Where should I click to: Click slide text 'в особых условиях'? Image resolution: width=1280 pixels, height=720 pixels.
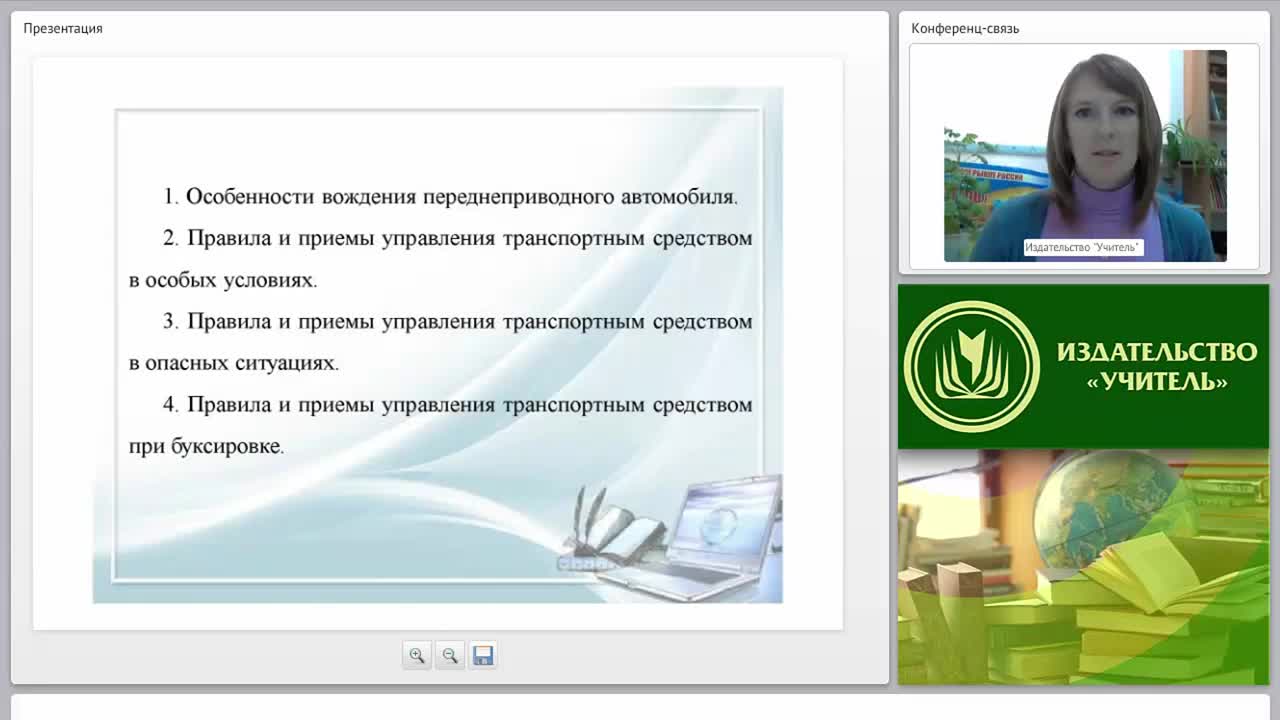[223, 280]
